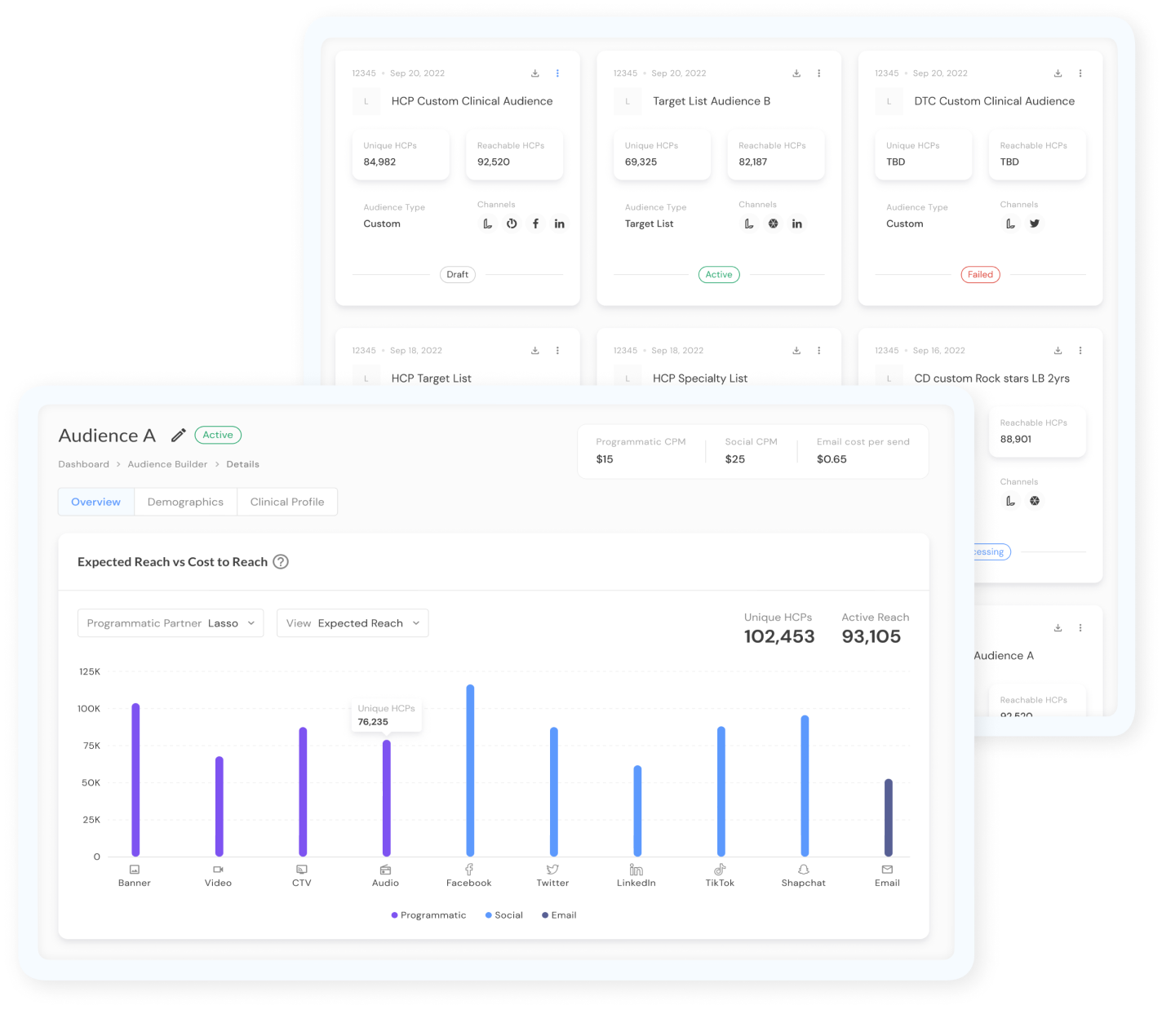Click the Details breadcrumb item
Image resolution: width=1162 pixels, height=1036 pixels.
coord(243,464)
